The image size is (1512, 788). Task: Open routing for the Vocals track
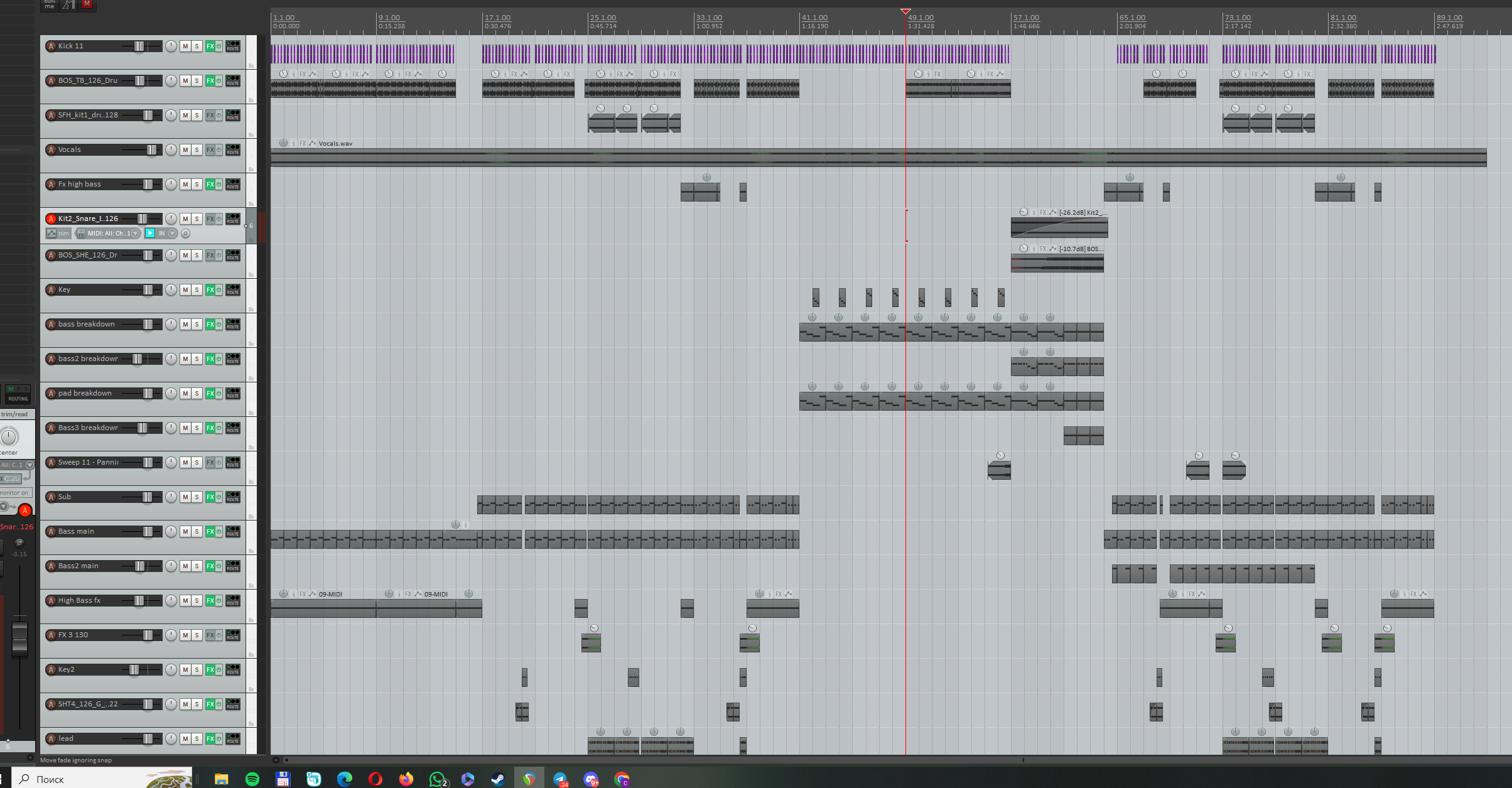tap(233, 149)
